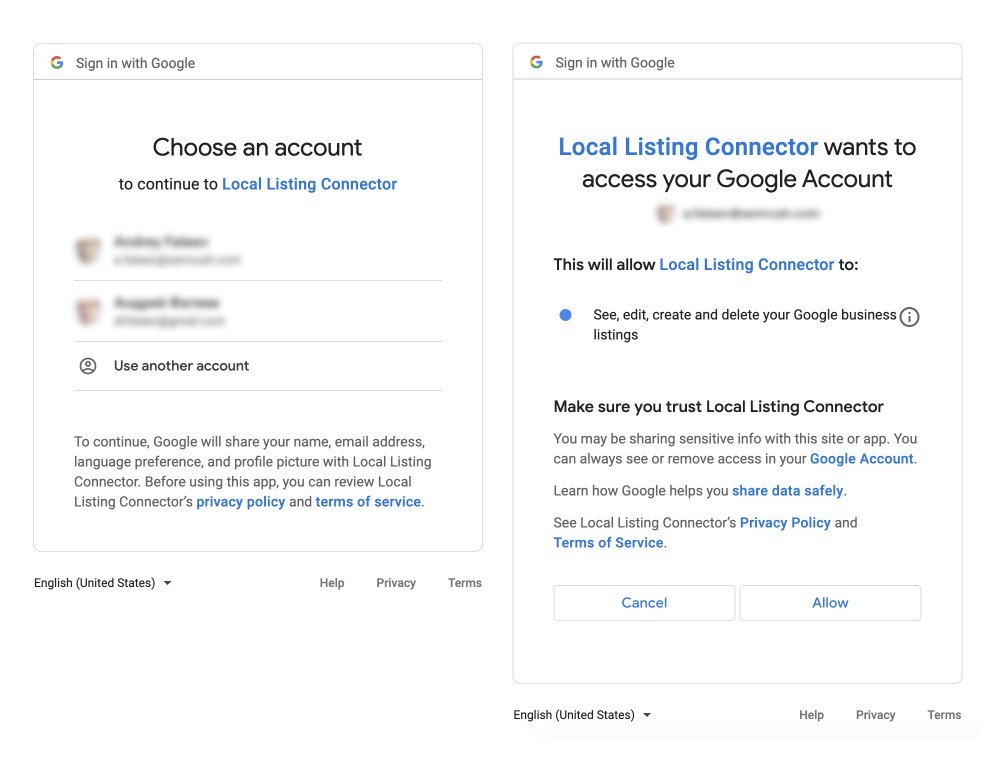Screen dimensions: 998x762
Task: Click the Use another account person icon
Action: pyautogui.click(x=88, y=365)
